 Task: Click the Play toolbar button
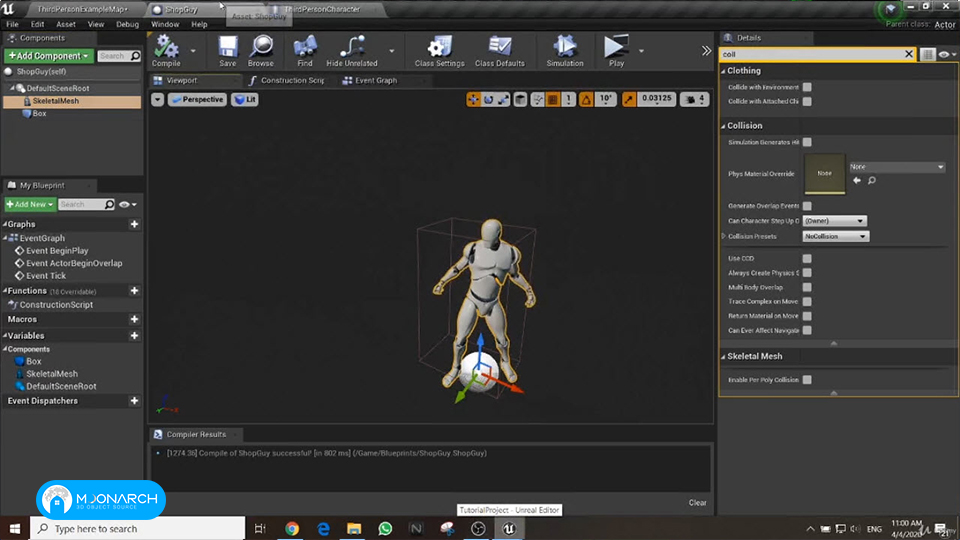coord(616,51)
